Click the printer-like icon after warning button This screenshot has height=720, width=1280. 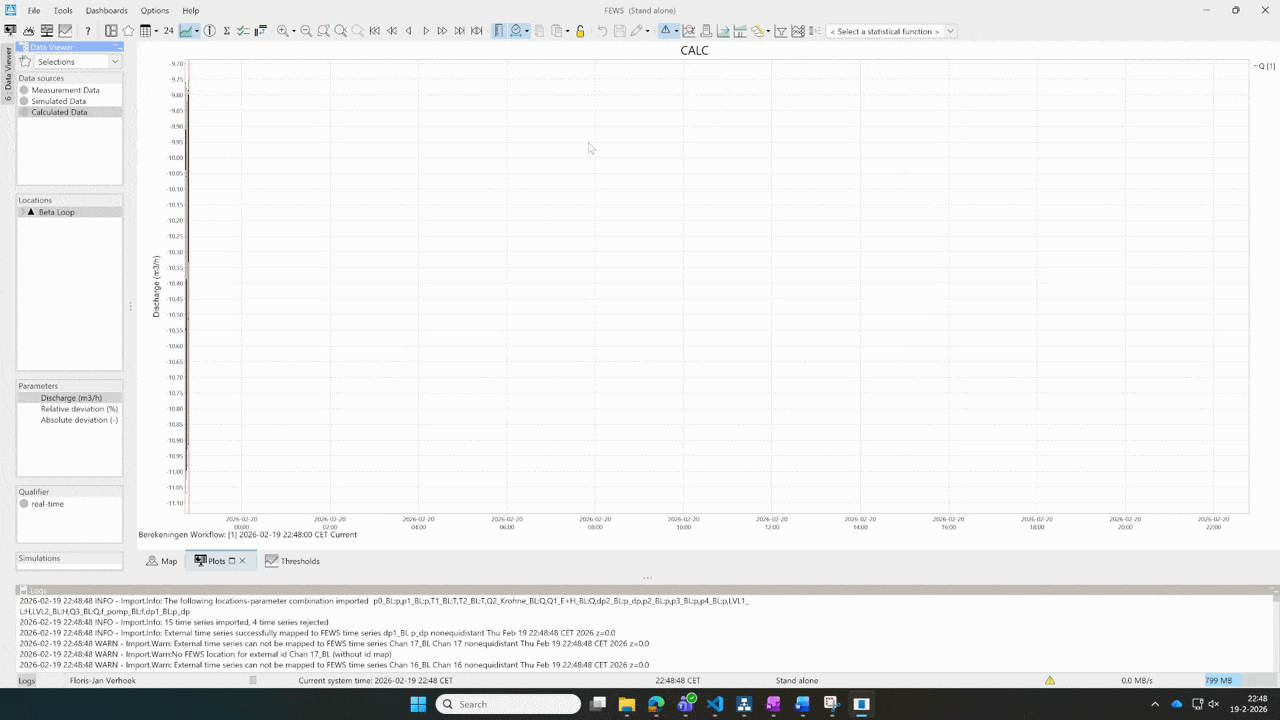[706, 31]
